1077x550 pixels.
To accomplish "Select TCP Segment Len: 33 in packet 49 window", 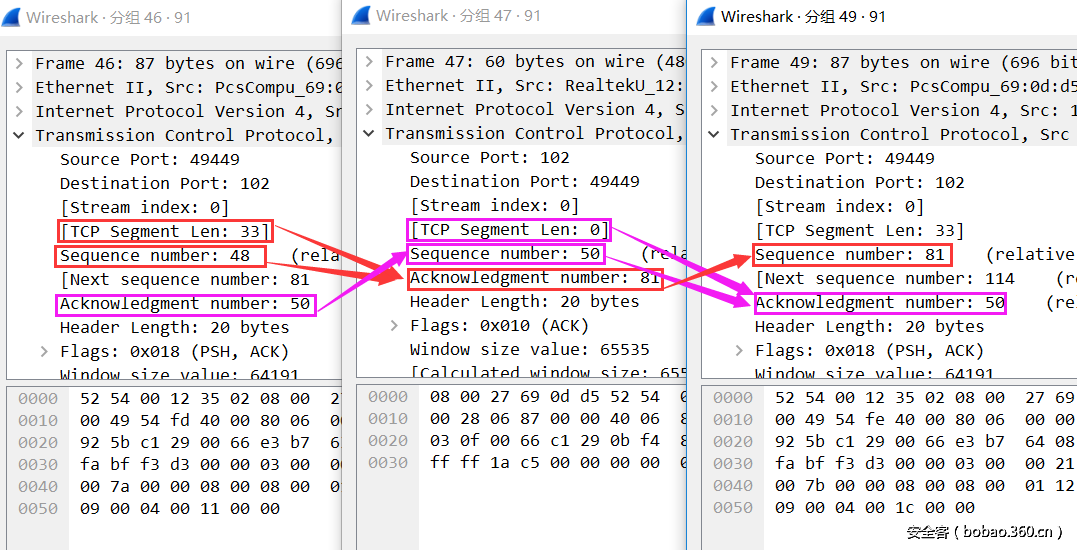I will coord(860,231).
